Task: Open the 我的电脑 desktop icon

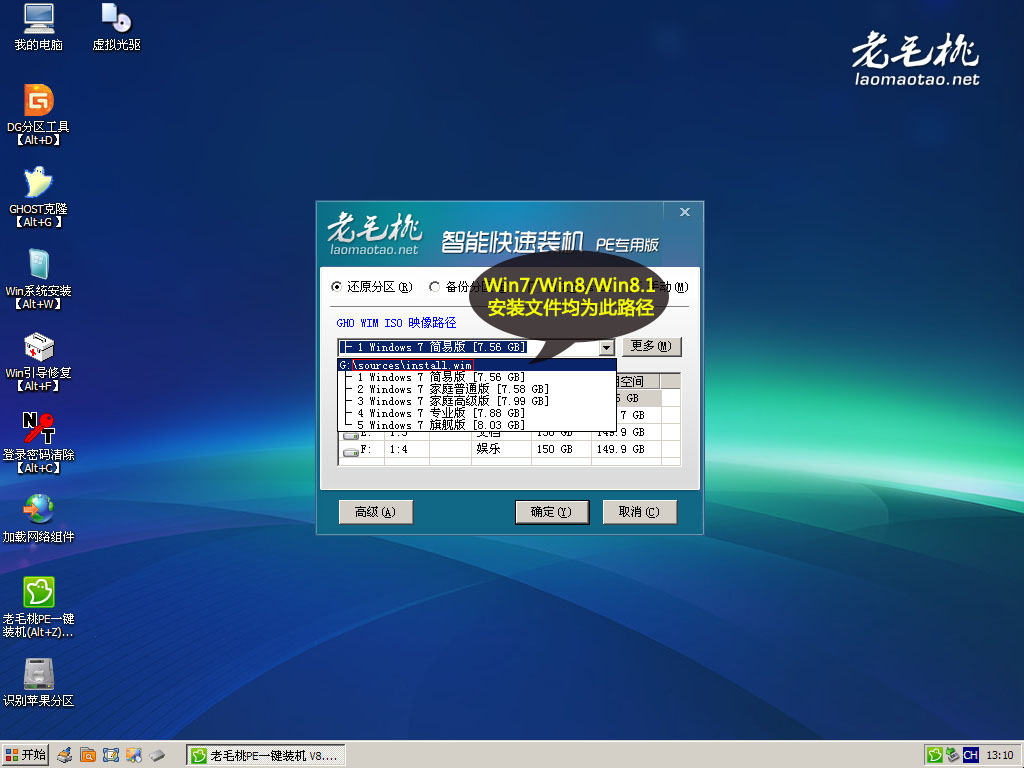Action: [39, 27]
